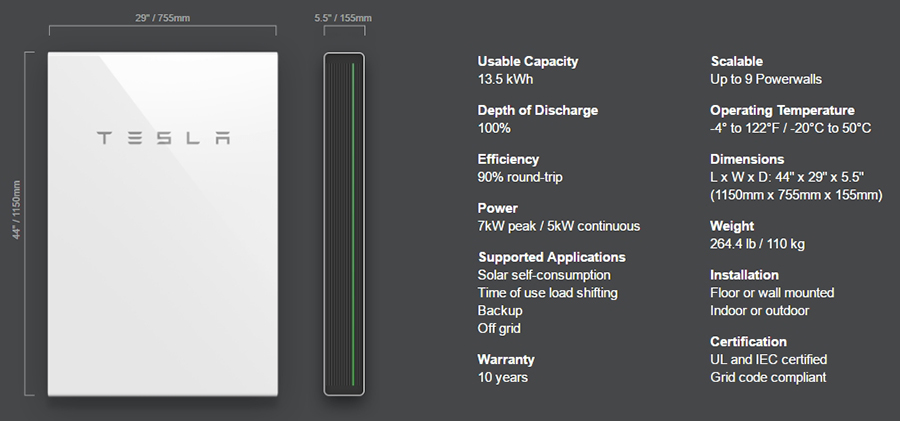Click the 90% round-trip value

point(520,177)
